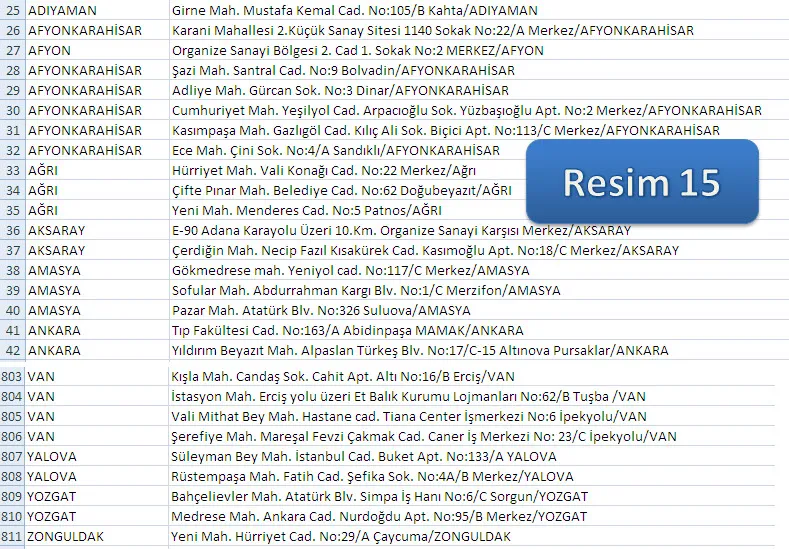Select row header 33
This screenshot has height=549, width=789.
[x=13, y=170]
